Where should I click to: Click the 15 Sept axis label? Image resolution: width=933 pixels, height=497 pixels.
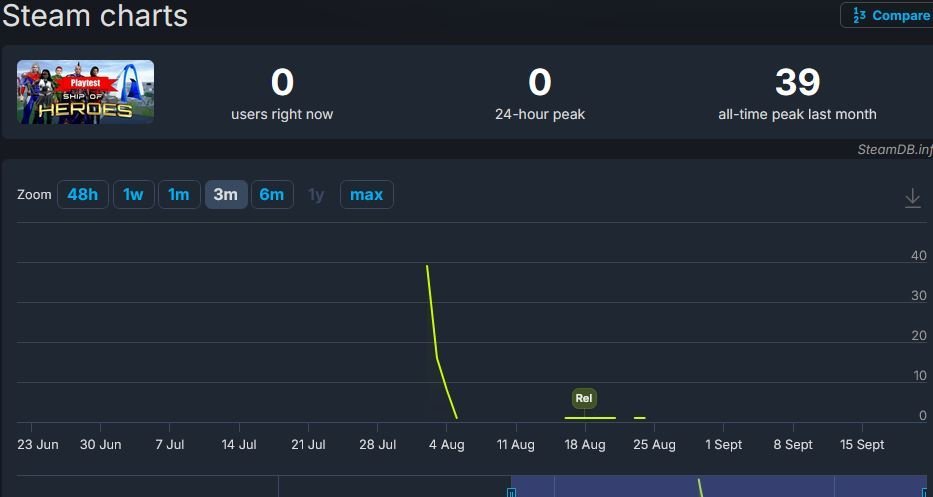tap(862, 445)
